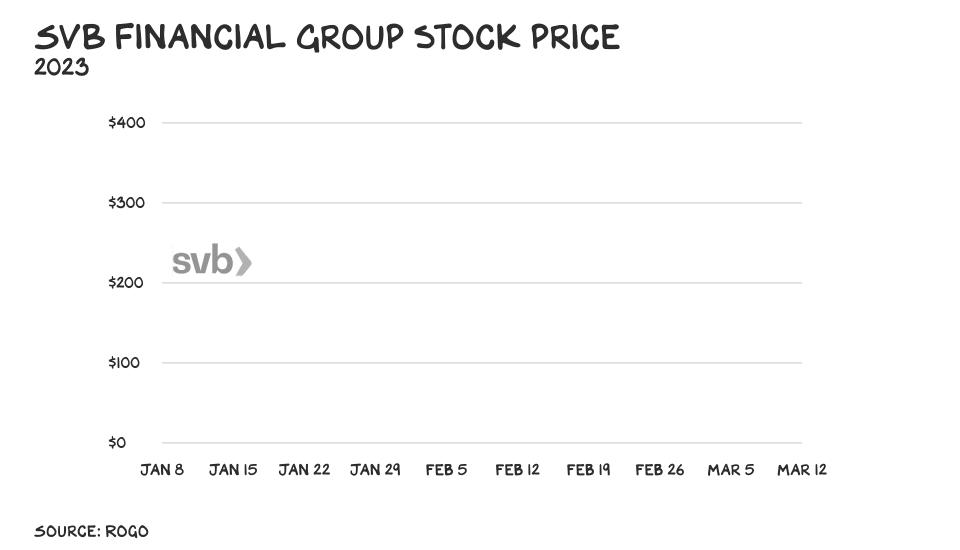Click the Source: Rogo attribution text
The width and height of the screenshot is (960, 550).
[x=91, y=531]
